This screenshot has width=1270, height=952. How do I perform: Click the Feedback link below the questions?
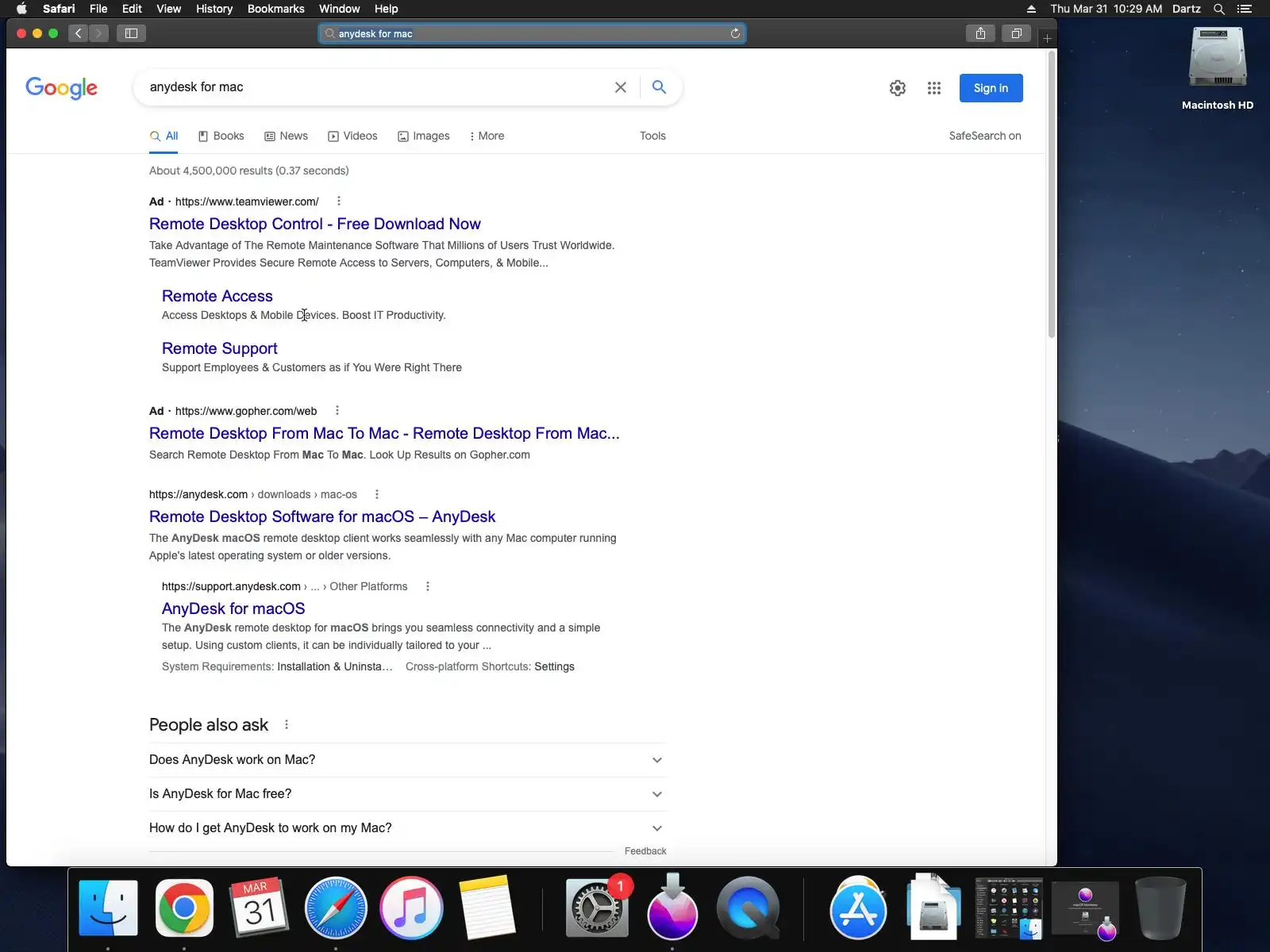[645, 851]
